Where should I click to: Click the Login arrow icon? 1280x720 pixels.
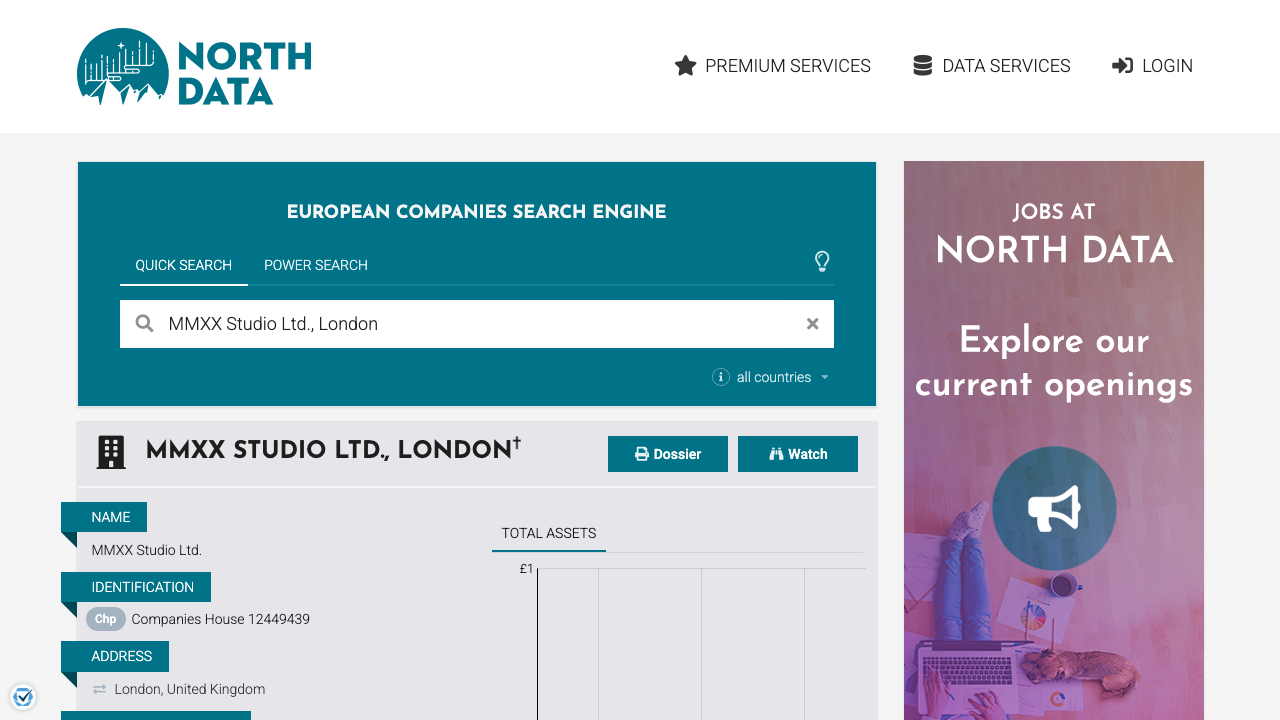1122,66
